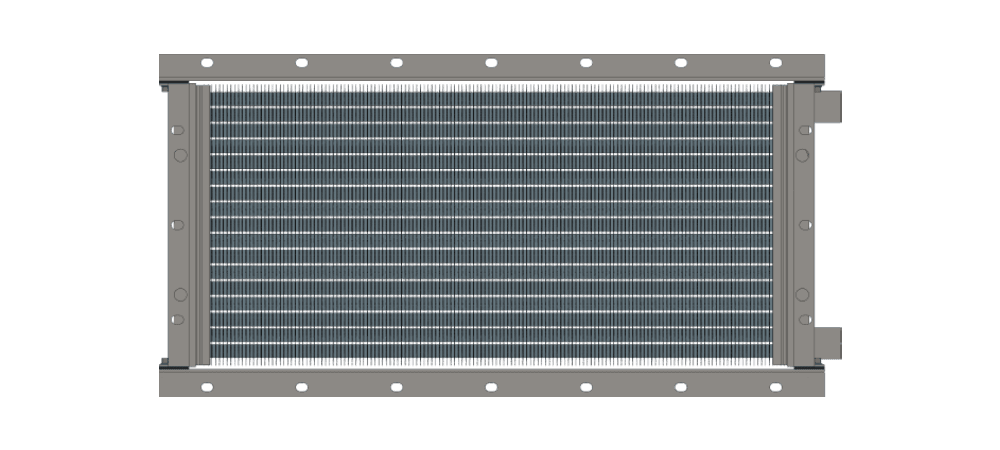Viewport: 1000px width, 450px height.
Task: Click the middle hole on the left side bracket
Action: pos(179,225)
